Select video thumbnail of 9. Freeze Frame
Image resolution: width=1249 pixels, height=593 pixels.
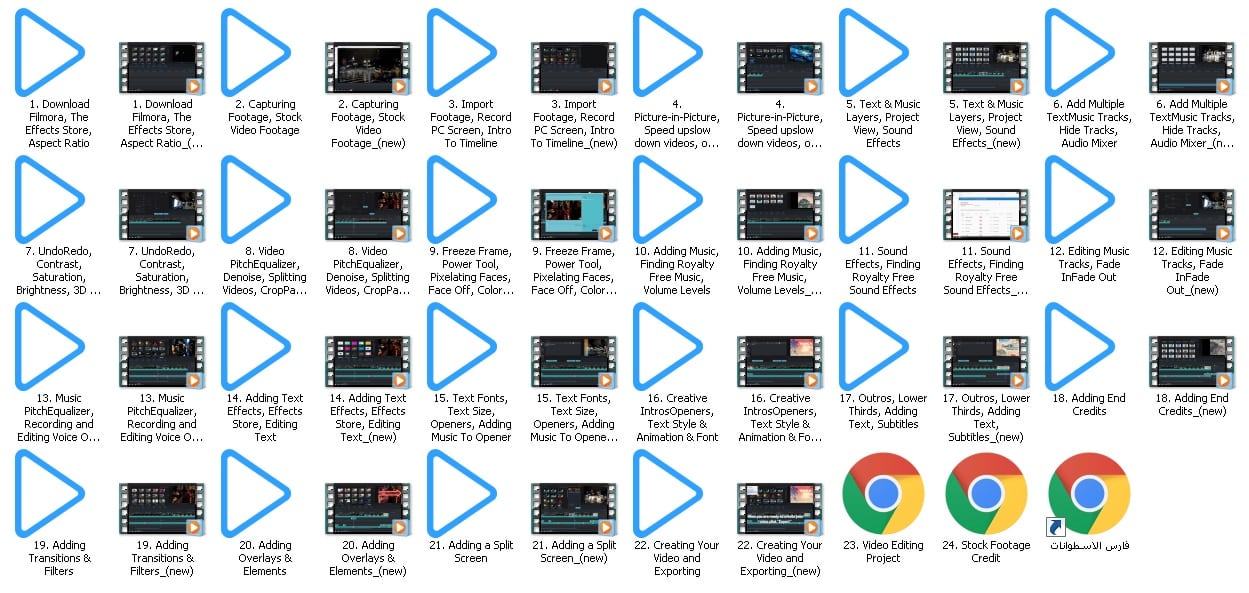pos(573,215)
